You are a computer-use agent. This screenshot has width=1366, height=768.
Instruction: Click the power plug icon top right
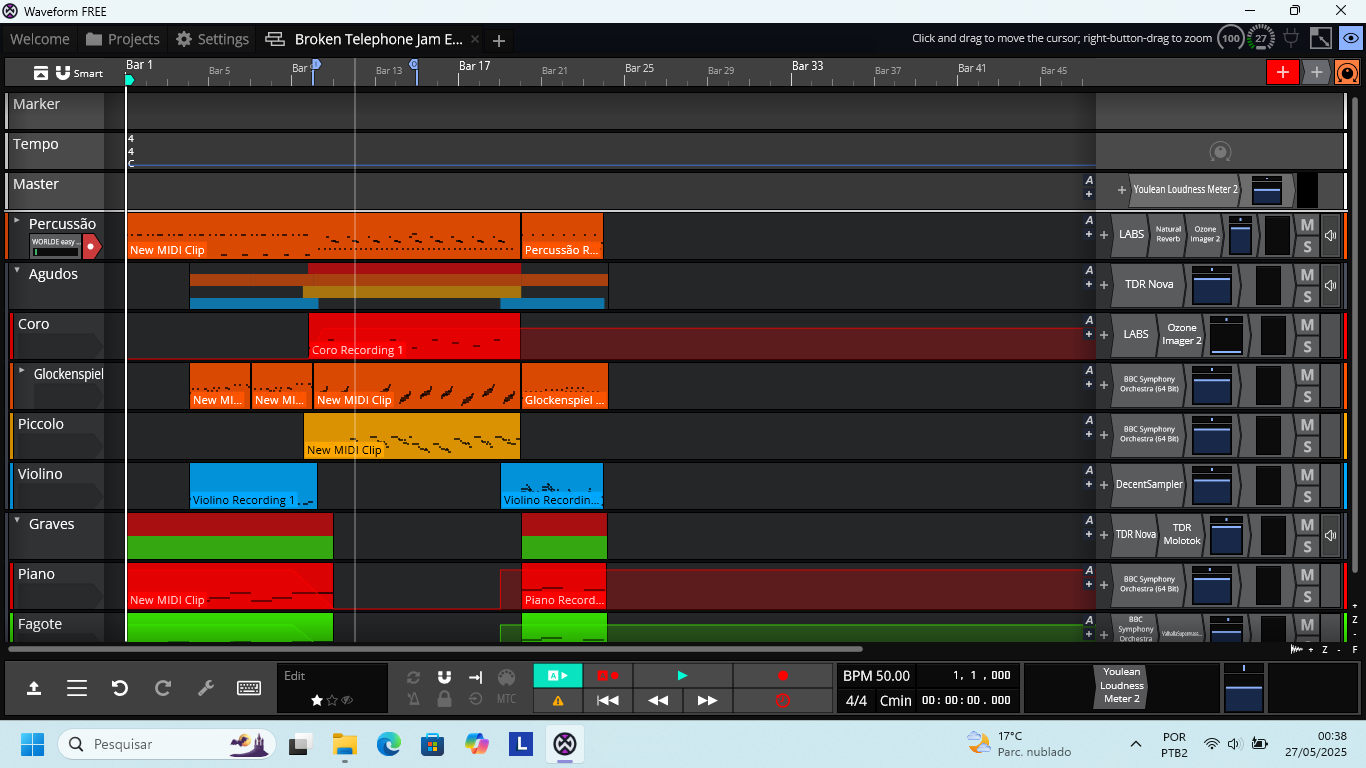pos(1291,38)
